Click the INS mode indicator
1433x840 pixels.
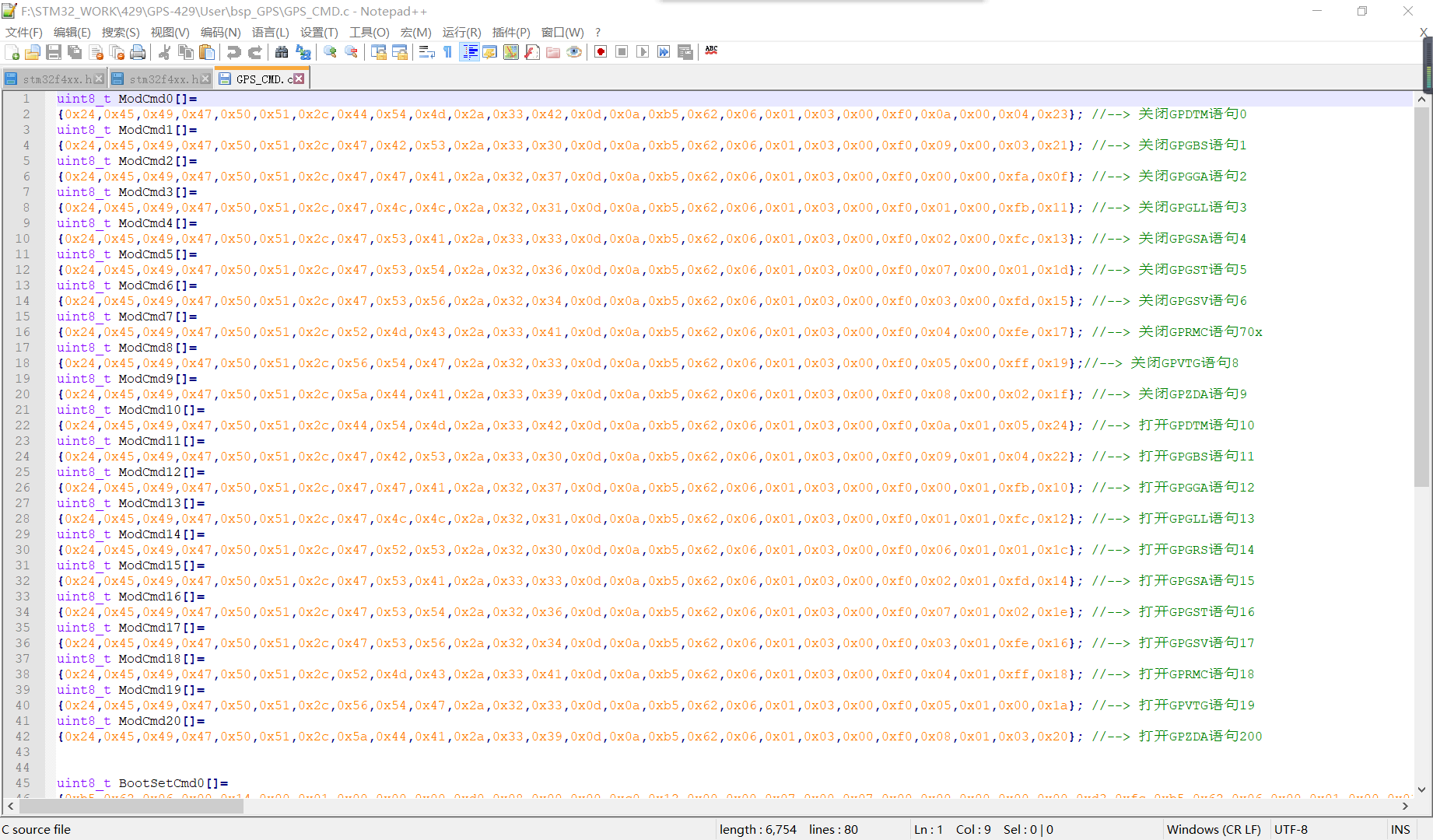pos(1400,829)
